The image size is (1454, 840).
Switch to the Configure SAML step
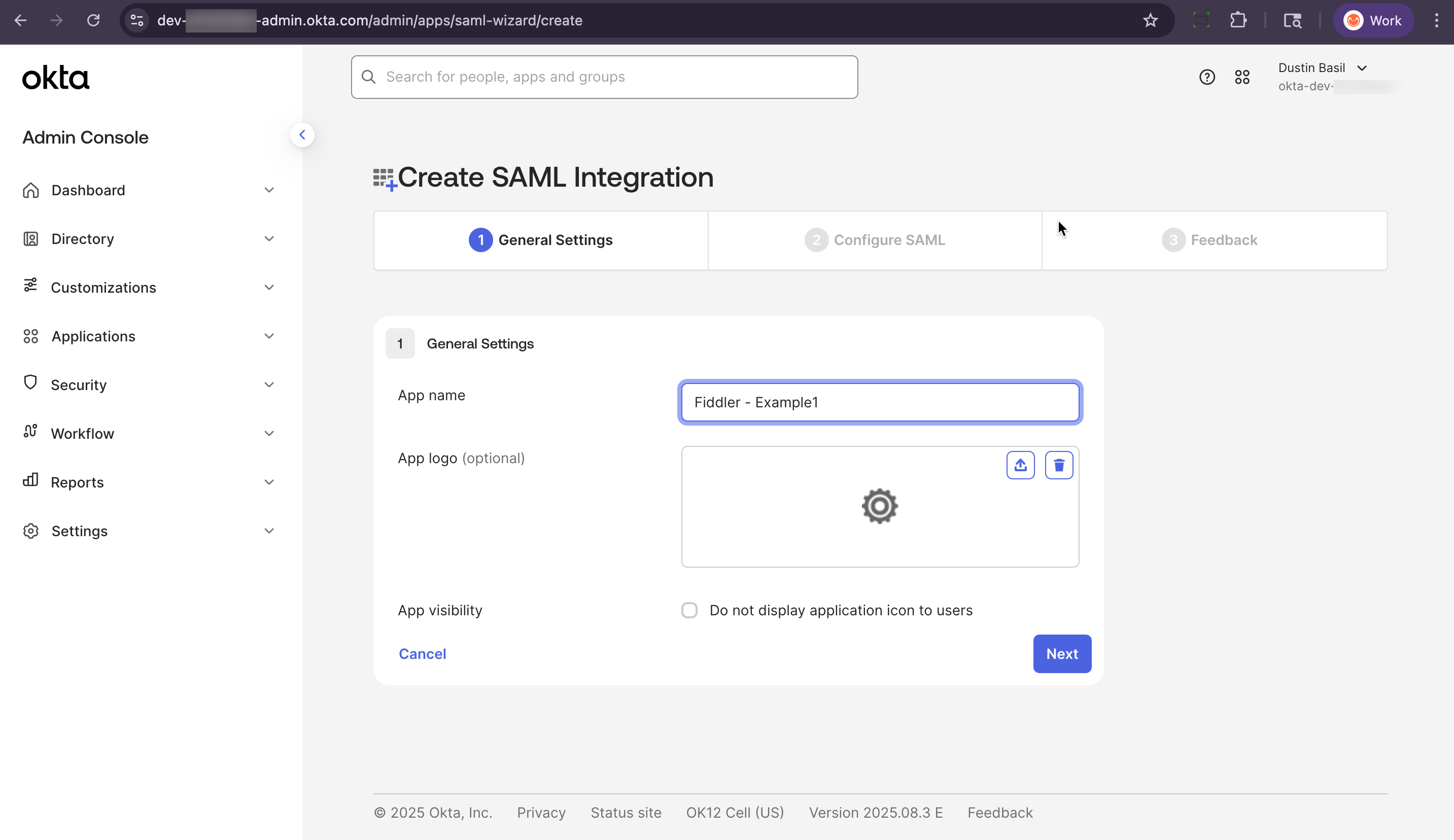(874, 239)
